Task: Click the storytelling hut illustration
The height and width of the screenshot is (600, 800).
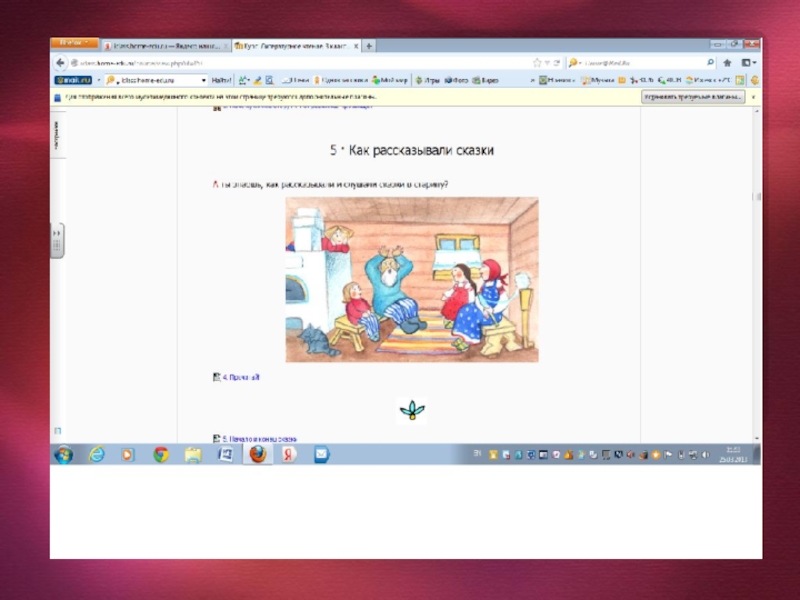Action: pos(411,279)
